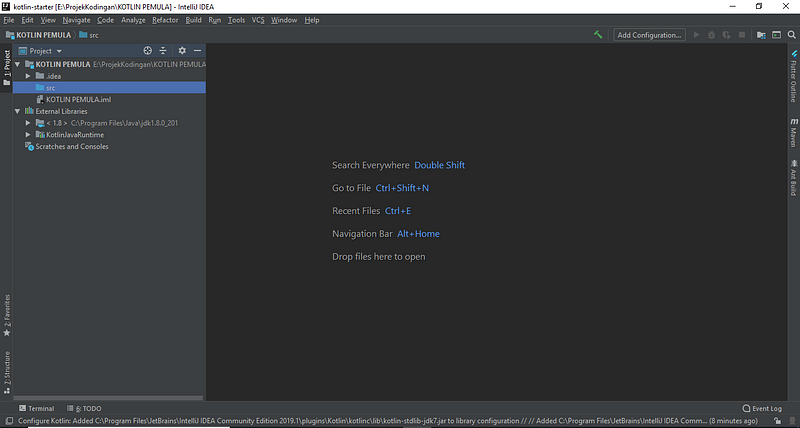The width and height of the screenshot is (800, 428).
Task: Open the Code menu
Action: [105, 20]
